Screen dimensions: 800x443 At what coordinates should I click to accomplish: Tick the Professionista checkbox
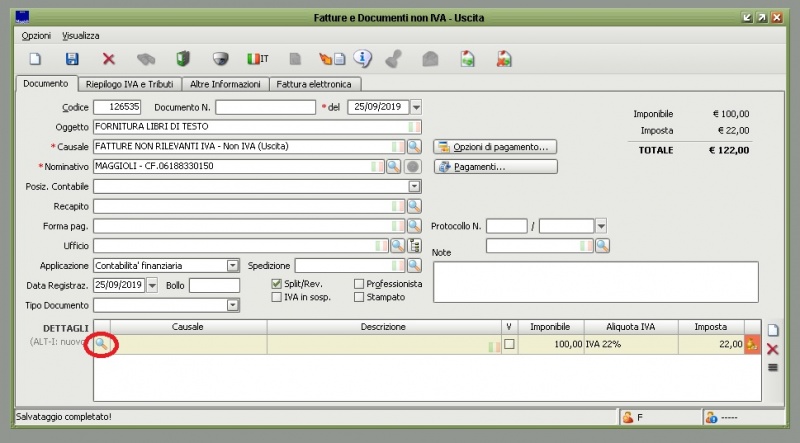(359, 284)
